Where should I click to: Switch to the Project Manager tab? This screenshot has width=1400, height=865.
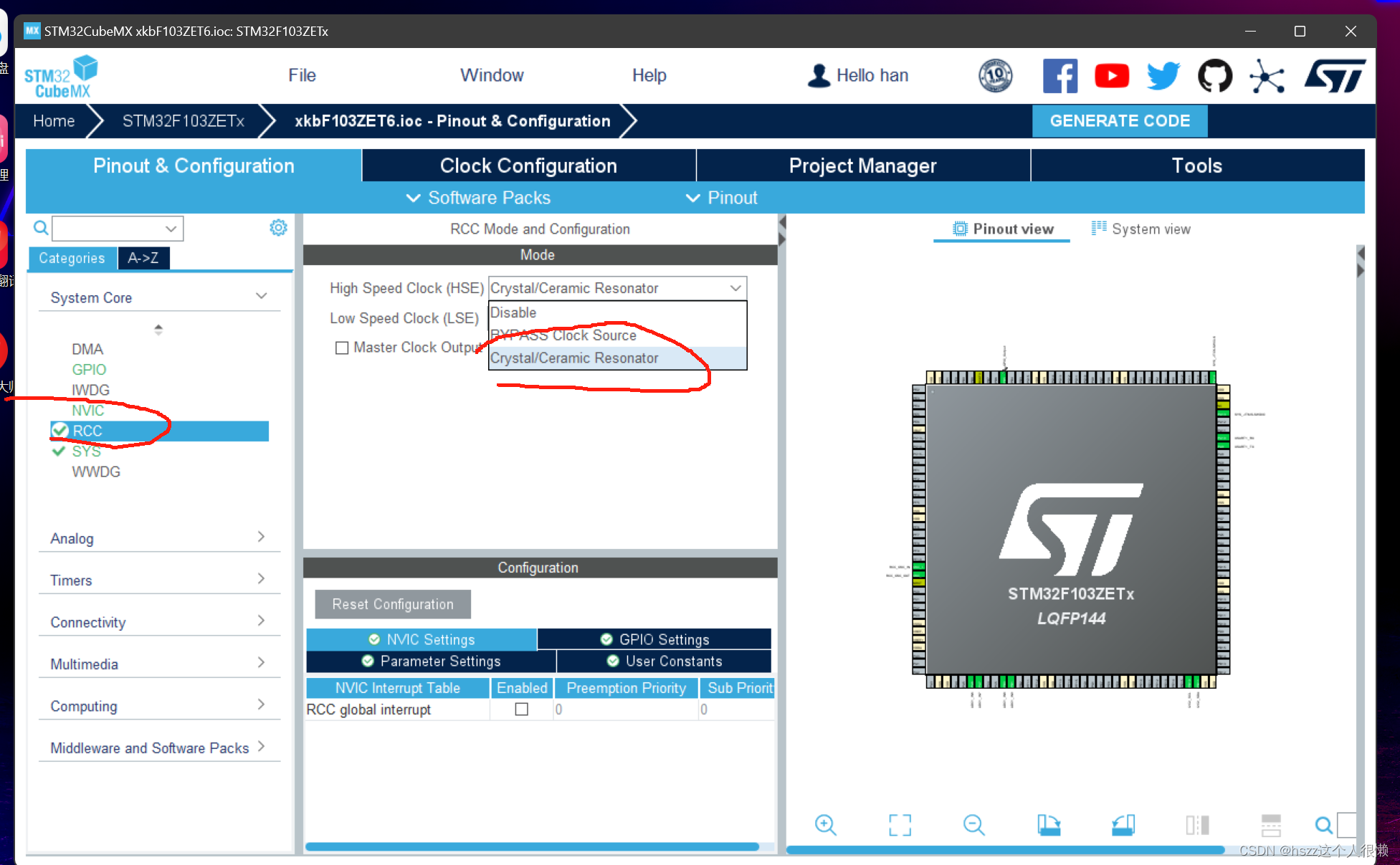[x=863, y=166]
